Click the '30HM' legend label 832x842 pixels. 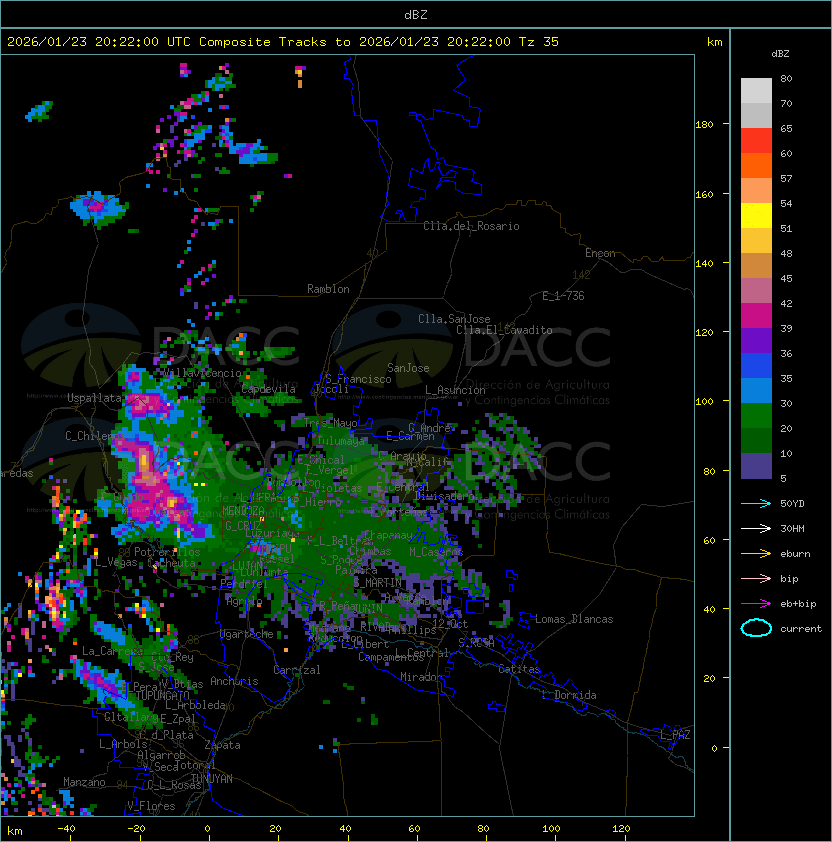tap(792, 528)
